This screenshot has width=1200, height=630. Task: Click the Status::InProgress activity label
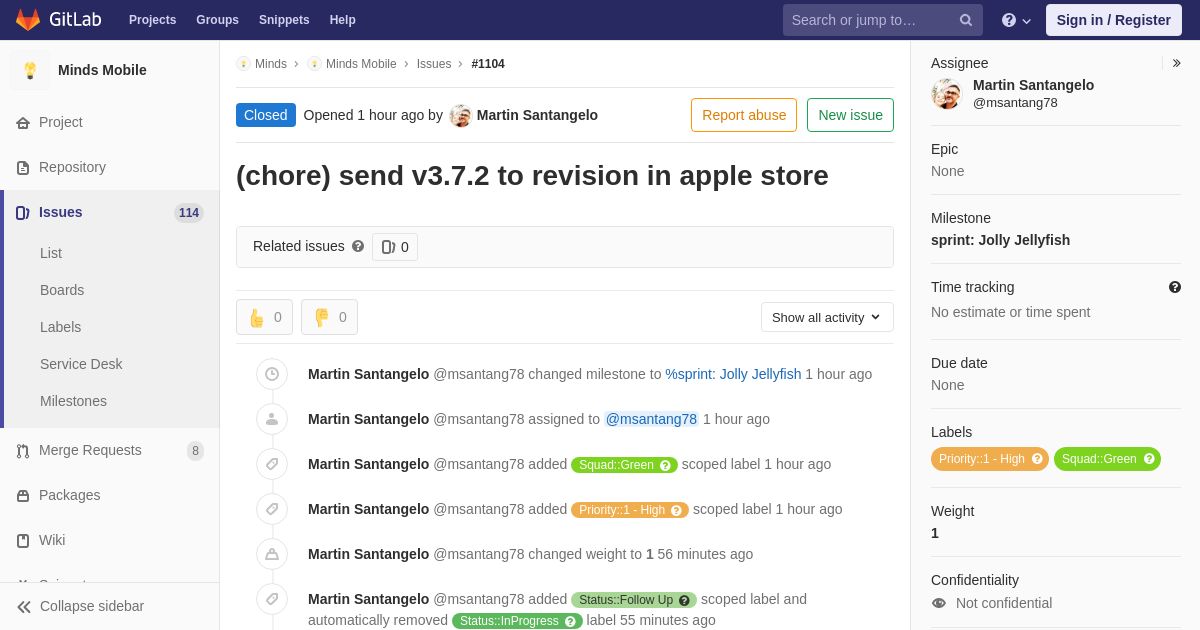click(x=517, y=621)
